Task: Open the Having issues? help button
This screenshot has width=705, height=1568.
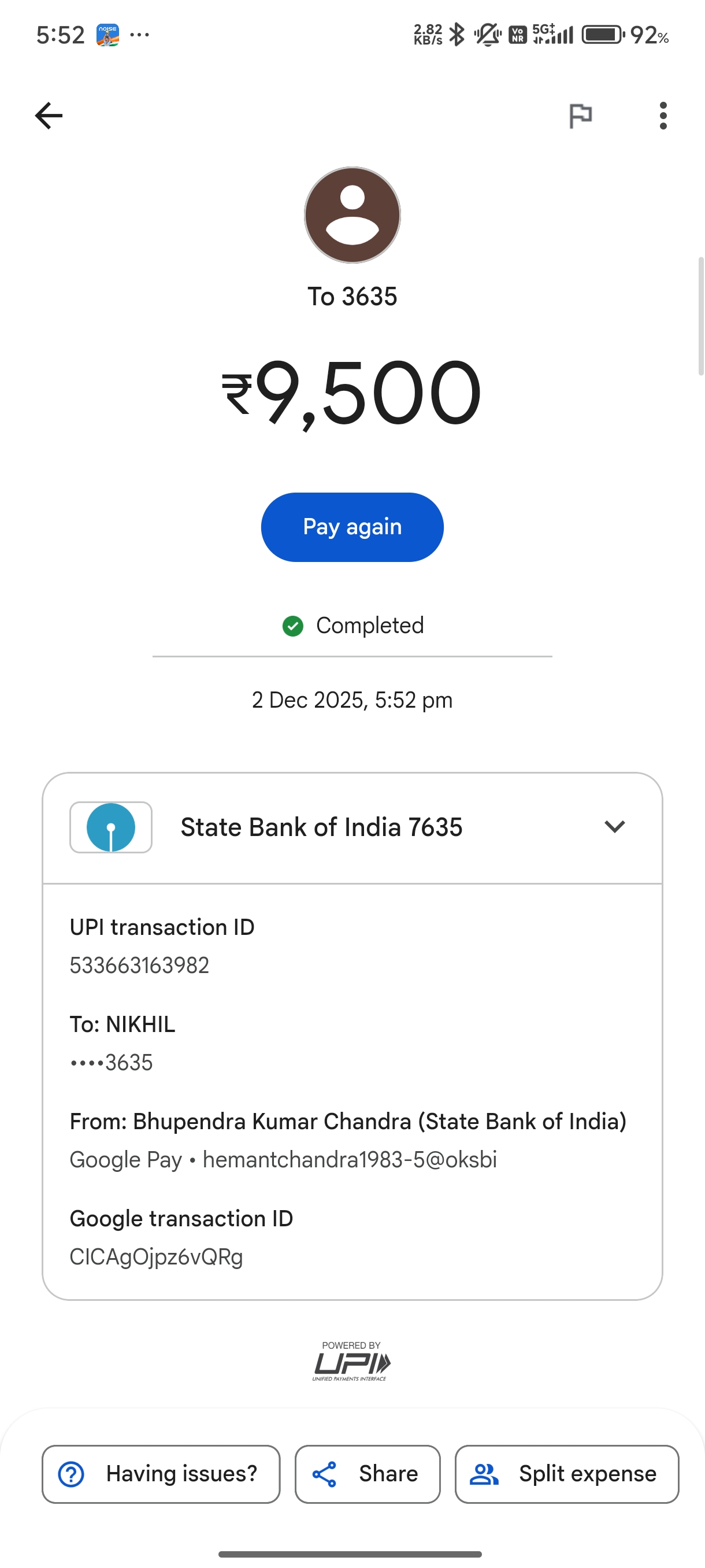Action: tap(161, 1474)
